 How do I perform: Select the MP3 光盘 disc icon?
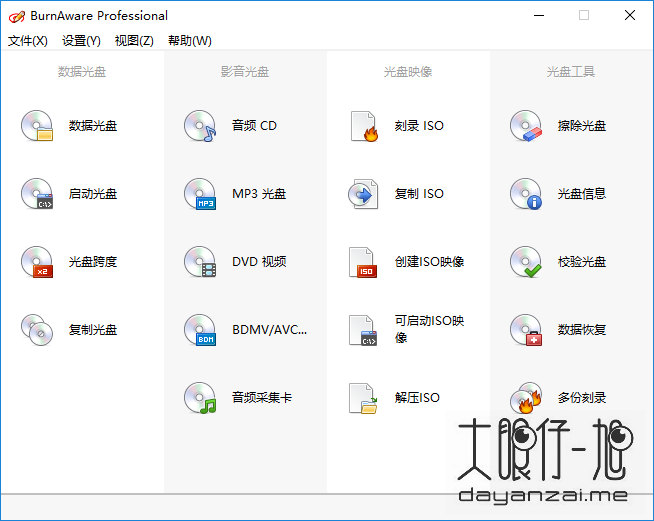200,194
